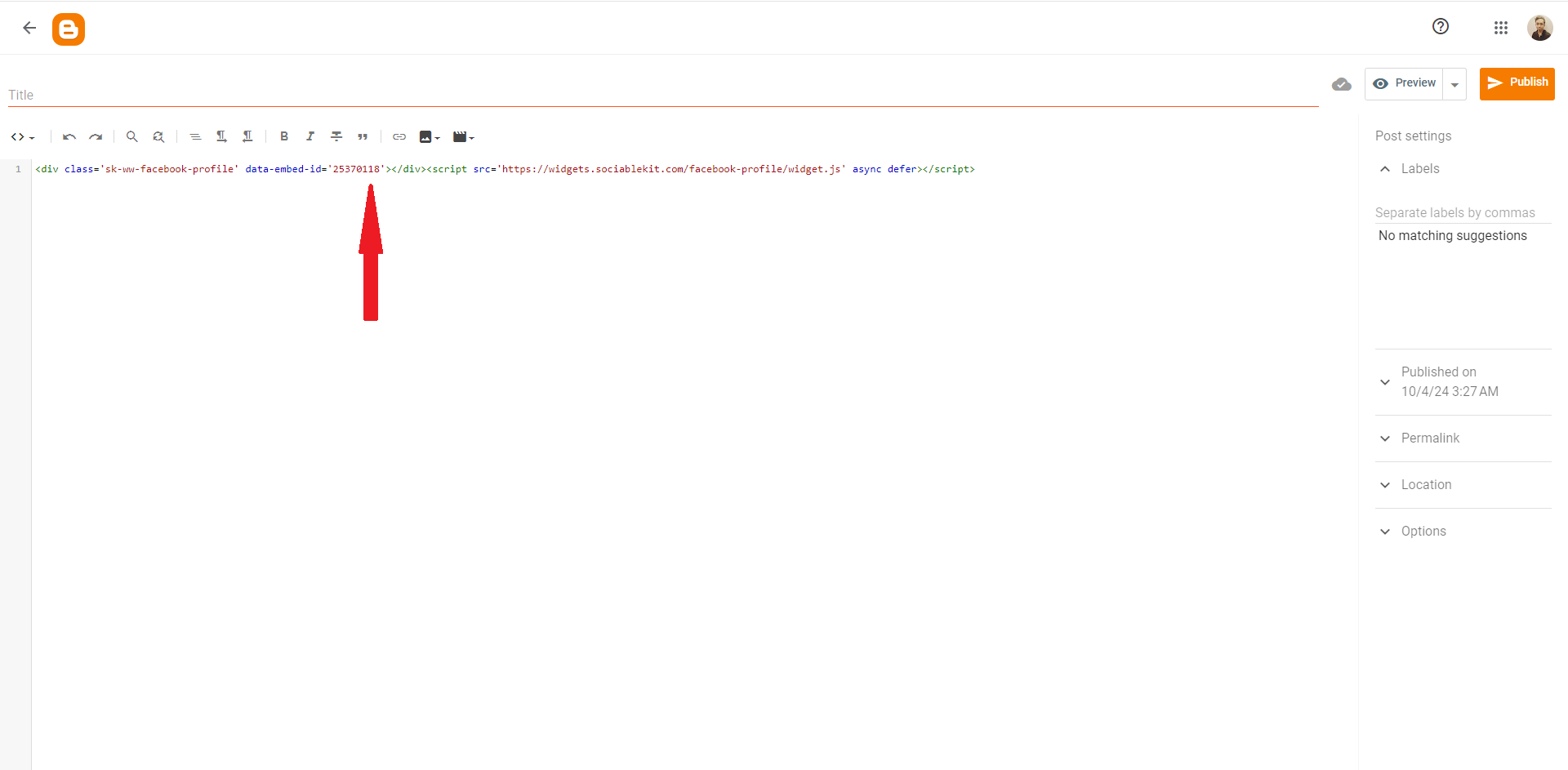The height and width of the screenshot is (770, 1568).
Task: Expand the Published on section
Action: pyautogui.click(x=1463, y=382)
